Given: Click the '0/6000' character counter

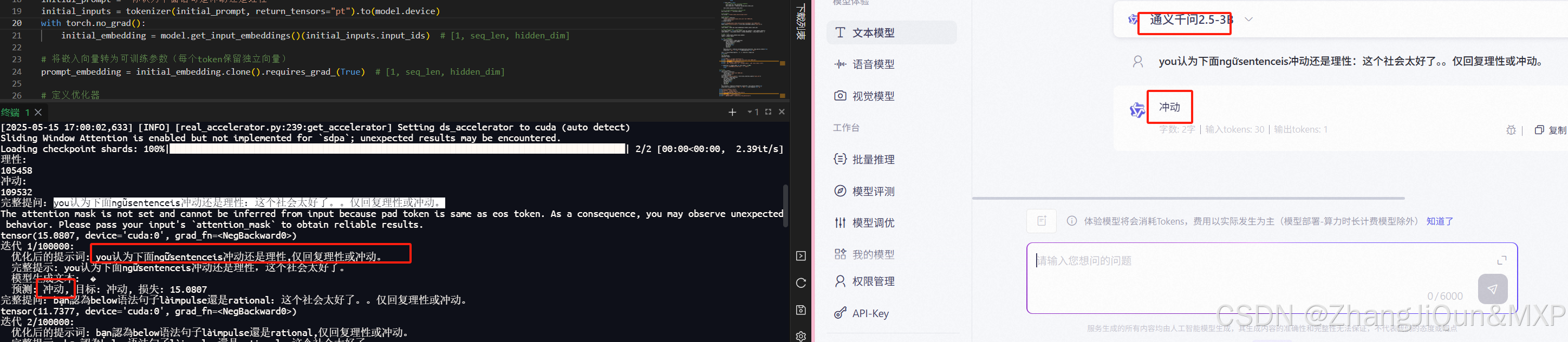Looking at the screenshot, I should 1445,297.
